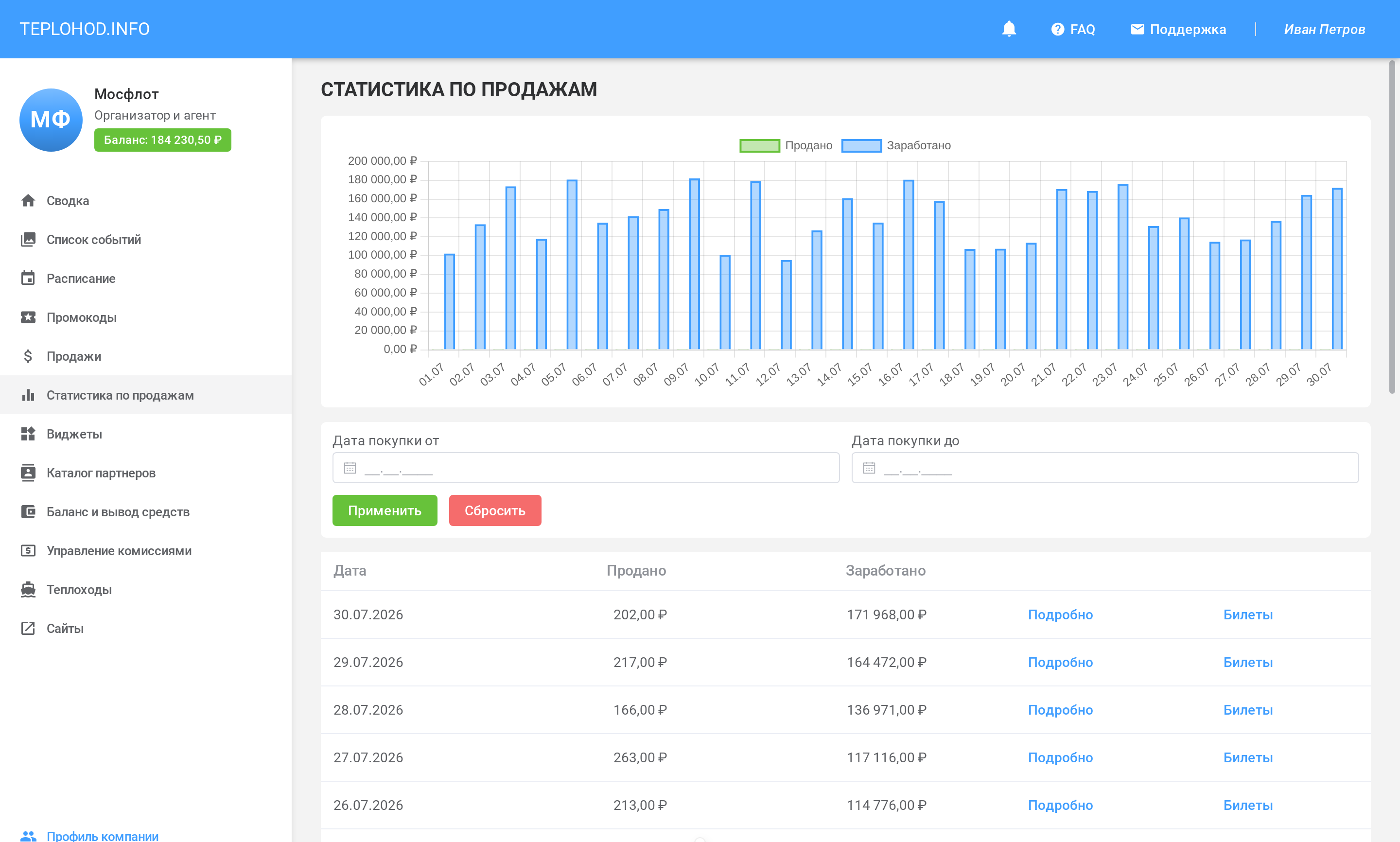
Task: Open Подробно for 28.07.2026
Action: coord(1060,710)
